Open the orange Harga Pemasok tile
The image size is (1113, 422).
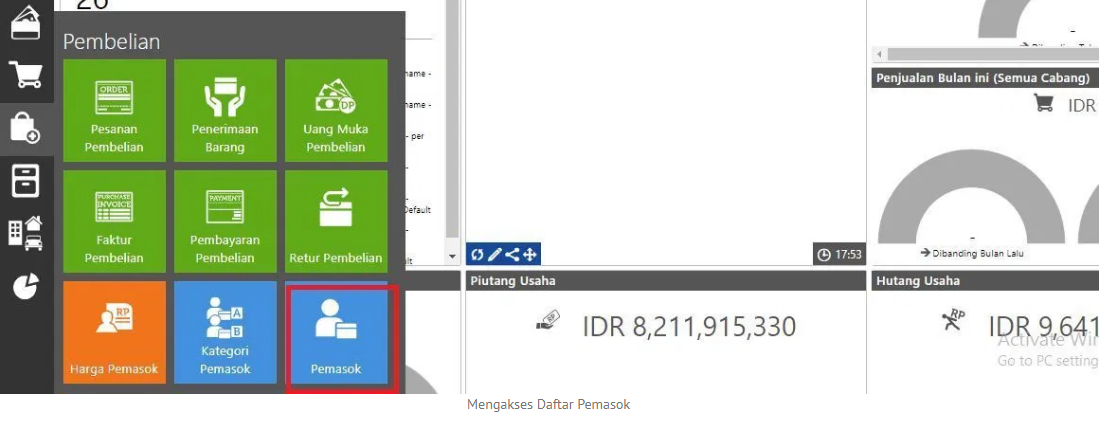coord(114,332)
